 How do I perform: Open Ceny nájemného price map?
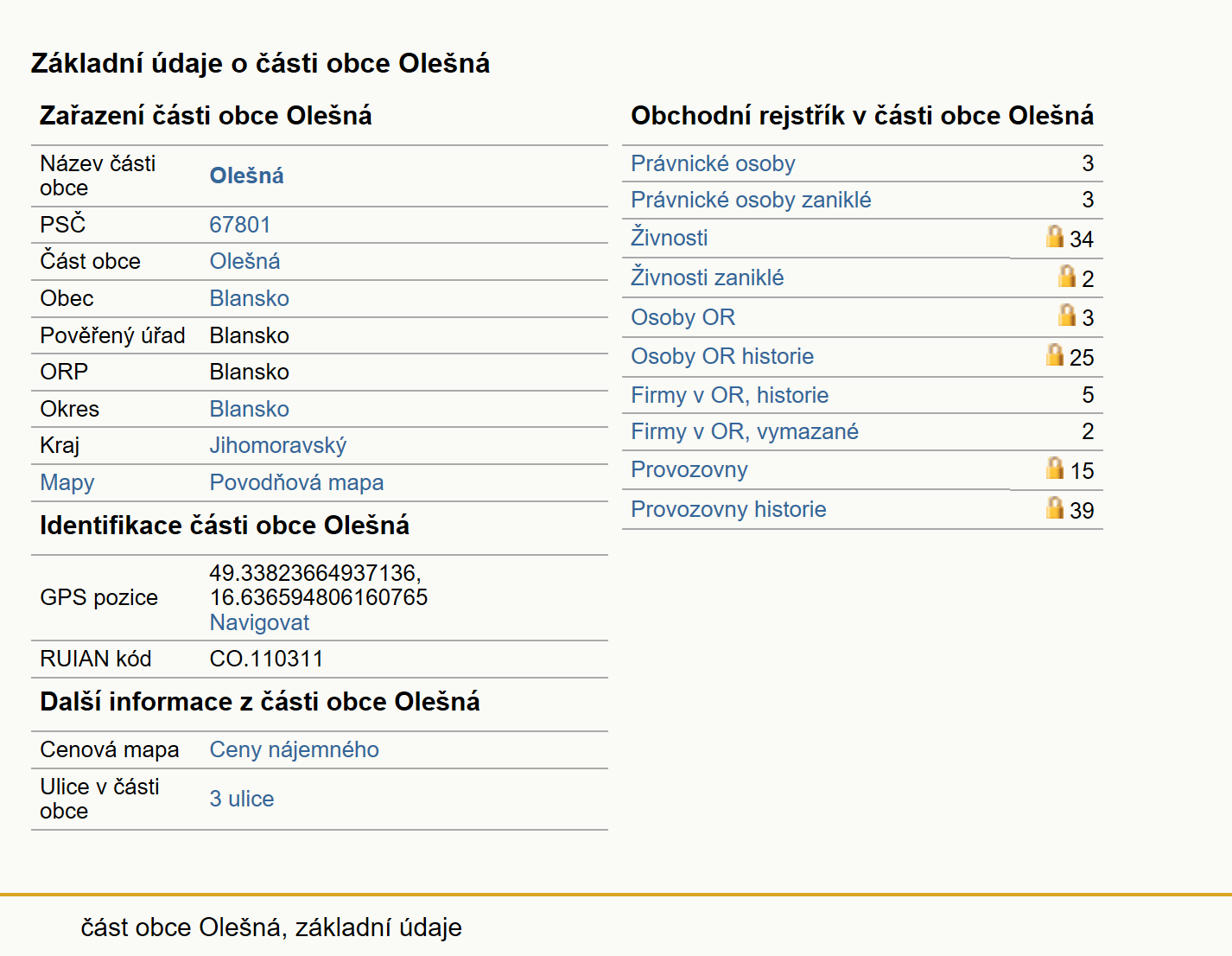pos(294,749)
